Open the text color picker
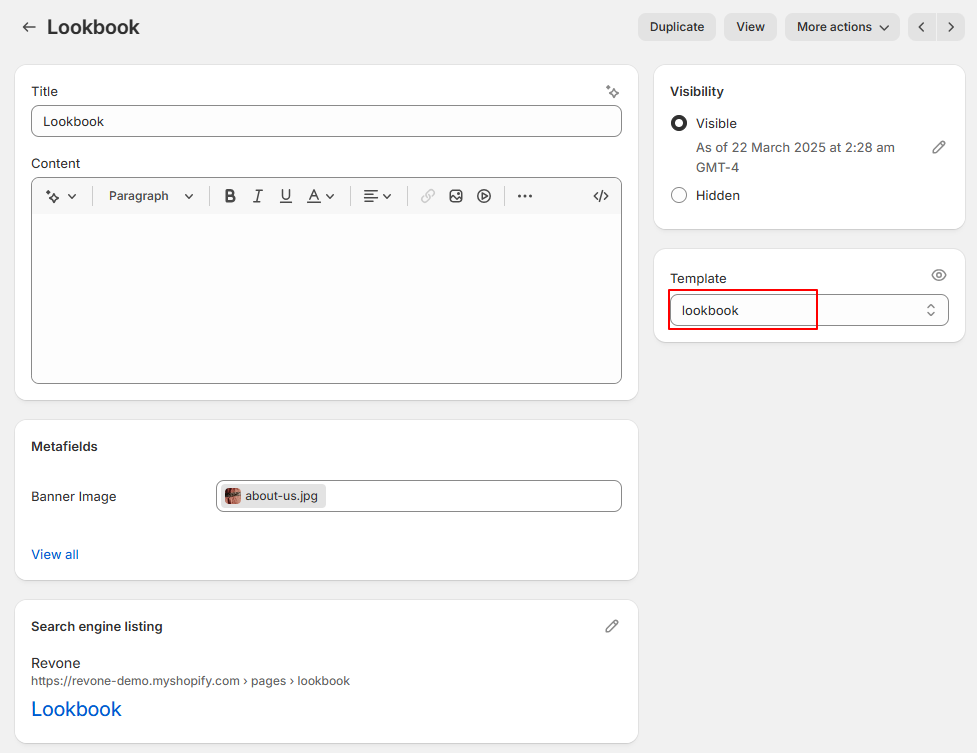Viewport: 977px width, 753px height. pos(320,196)
